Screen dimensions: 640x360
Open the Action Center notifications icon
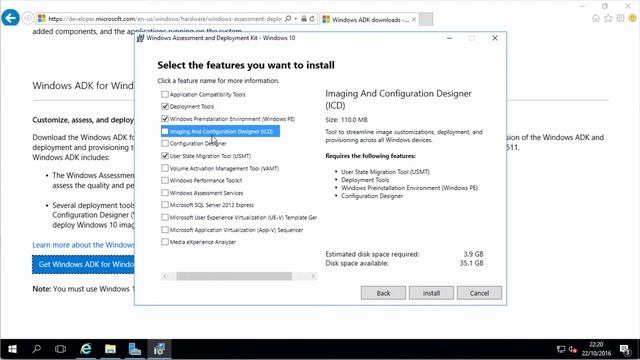pos(625,349)
